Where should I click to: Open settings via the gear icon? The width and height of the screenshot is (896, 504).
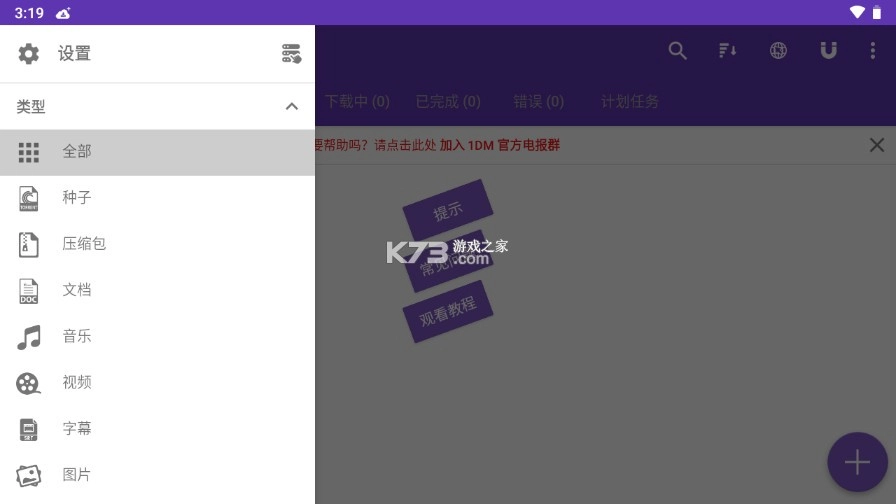coord(29,54)
